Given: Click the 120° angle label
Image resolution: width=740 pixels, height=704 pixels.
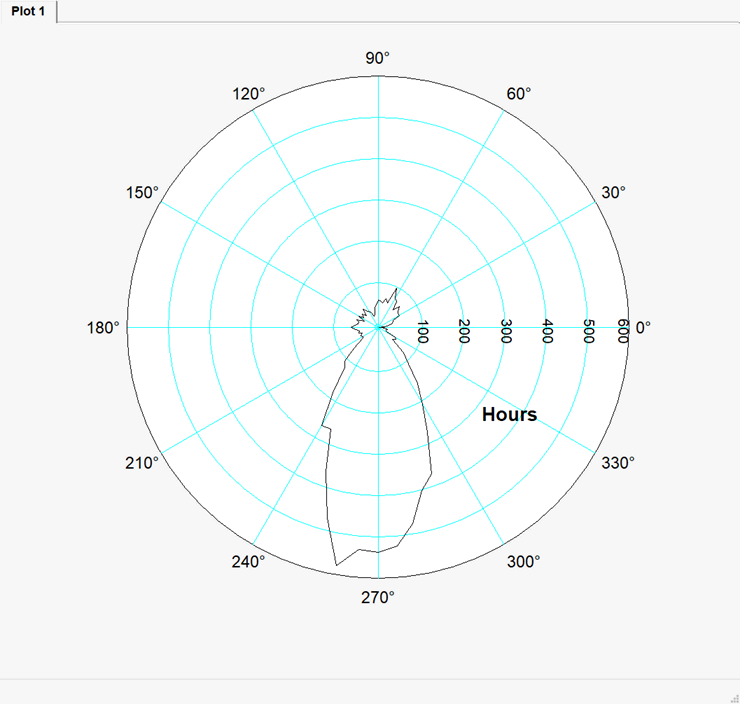Looking at the screenshot, I should [249, 93].
